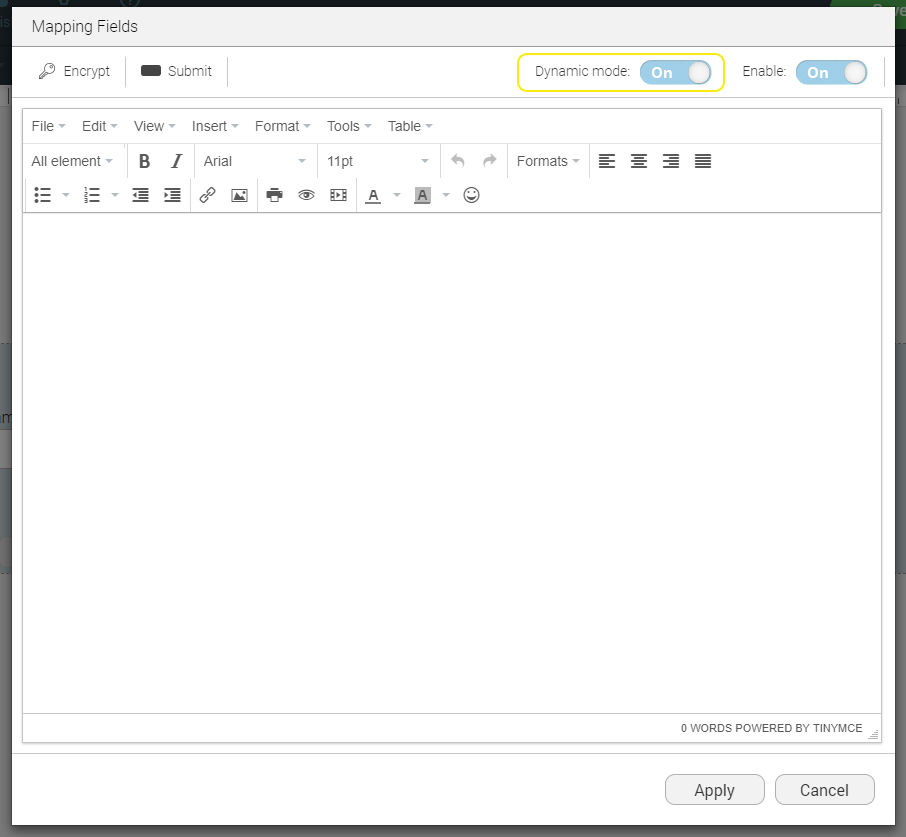Image resolution: width=906 pixels, height=837 pixels.
Task: Open the 11pt font size dropdown
Action: (x=378, y=160)
